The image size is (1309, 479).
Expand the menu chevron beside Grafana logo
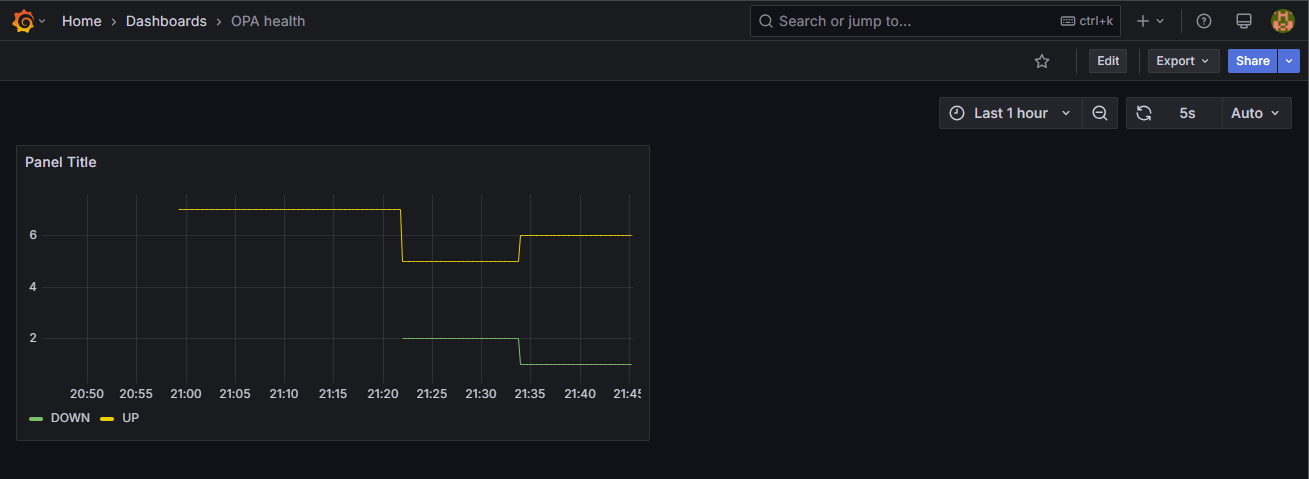tap(42, 21)
